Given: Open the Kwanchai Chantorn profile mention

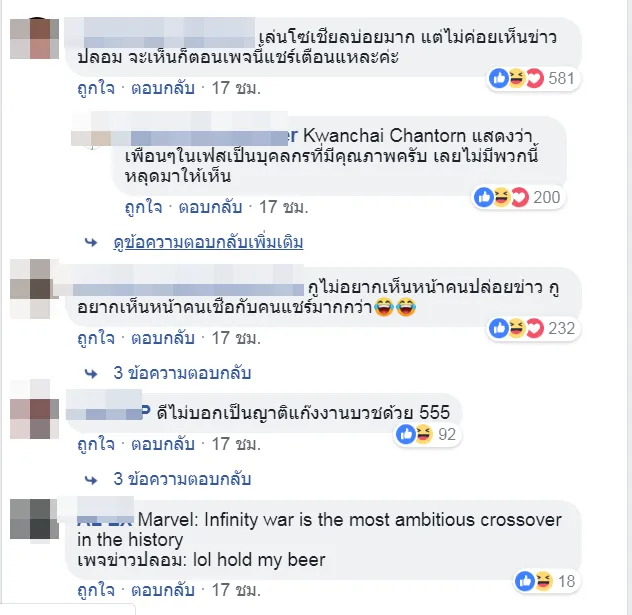Looking at the screenshot, I should click(x=385, y=136).
